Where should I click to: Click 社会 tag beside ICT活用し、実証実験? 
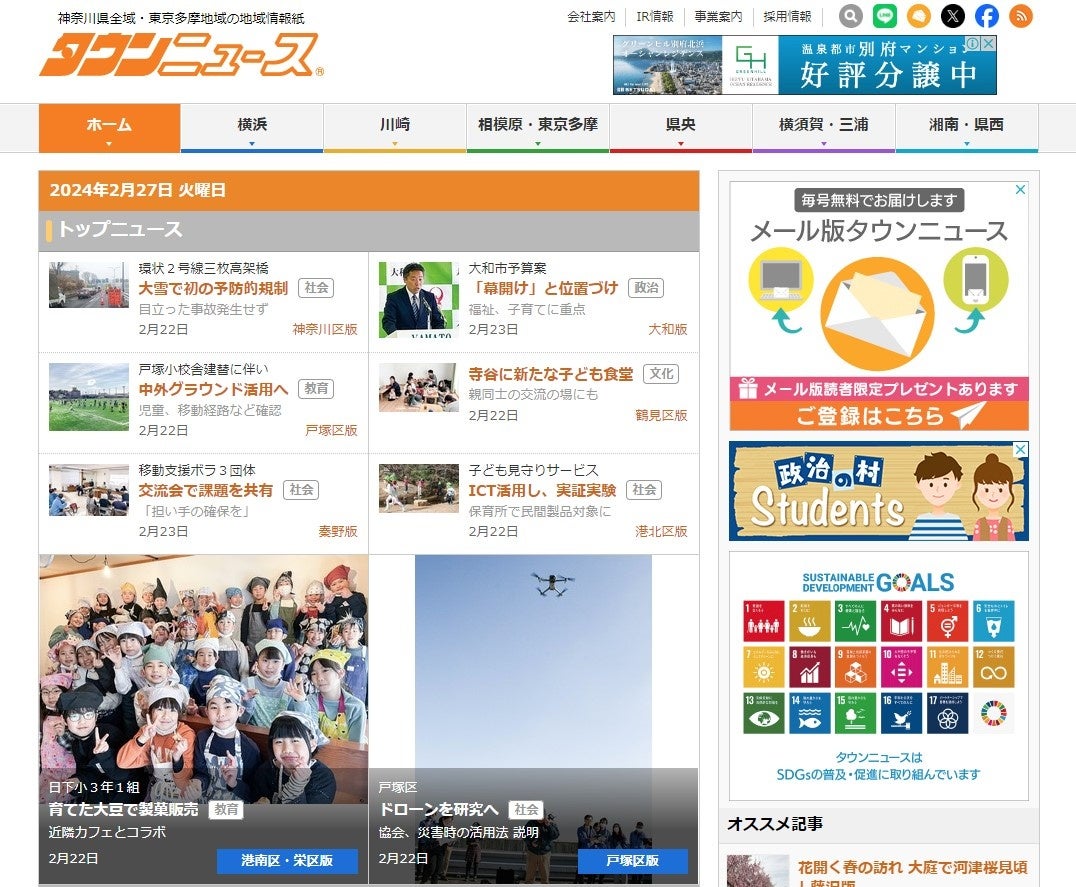644,490
